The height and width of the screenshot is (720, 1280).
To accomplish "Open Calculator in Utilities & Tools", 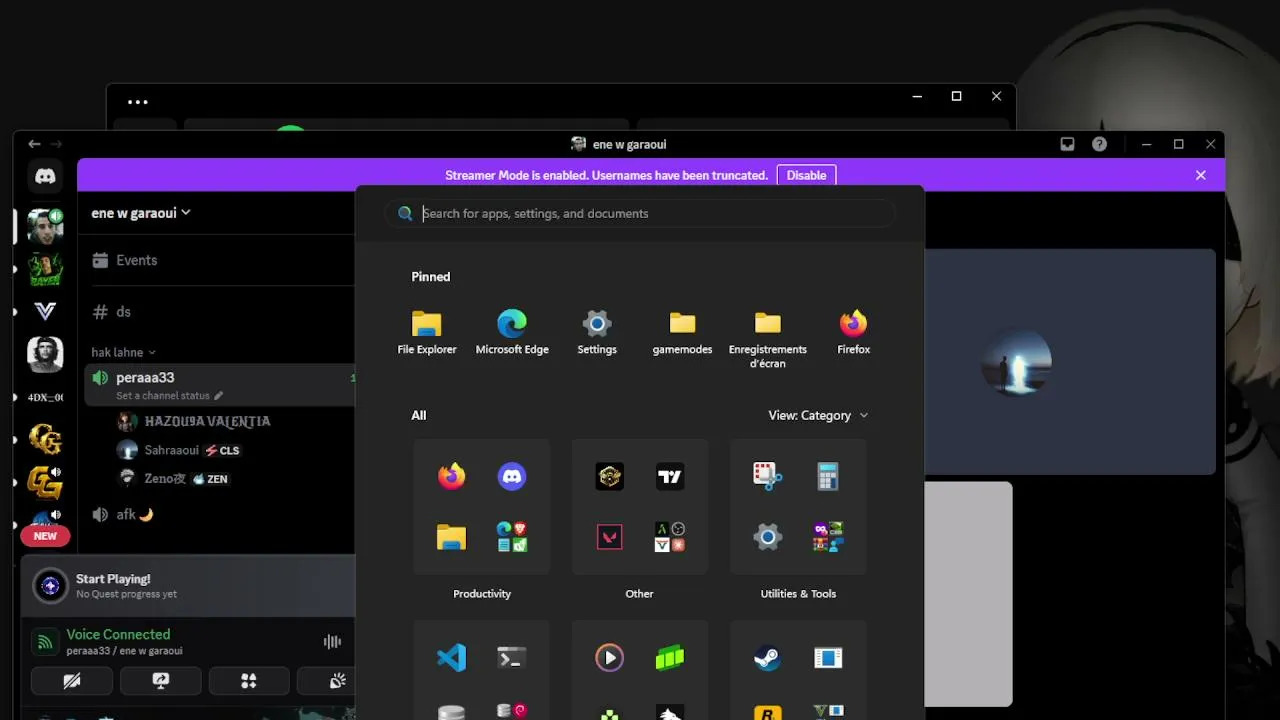I will 828,477.
